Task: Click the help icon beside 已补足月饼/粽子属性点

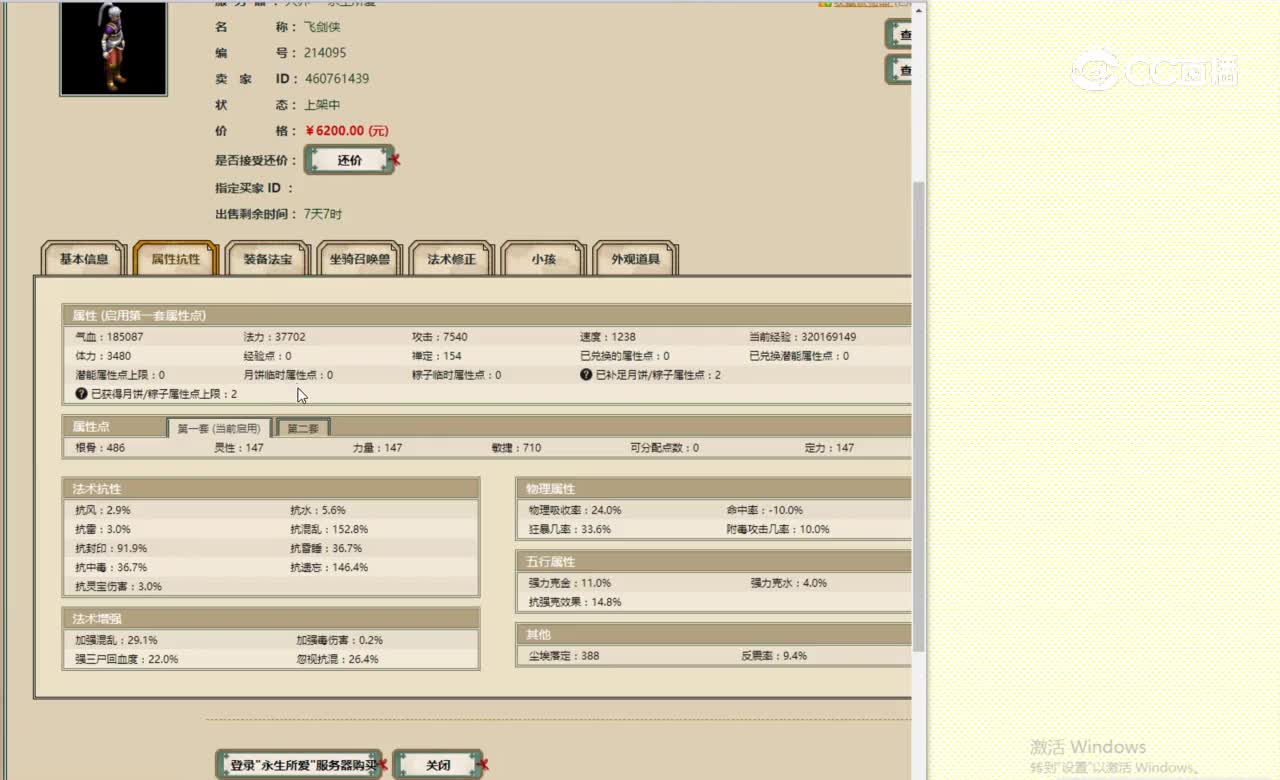Action: pos(586,375)
